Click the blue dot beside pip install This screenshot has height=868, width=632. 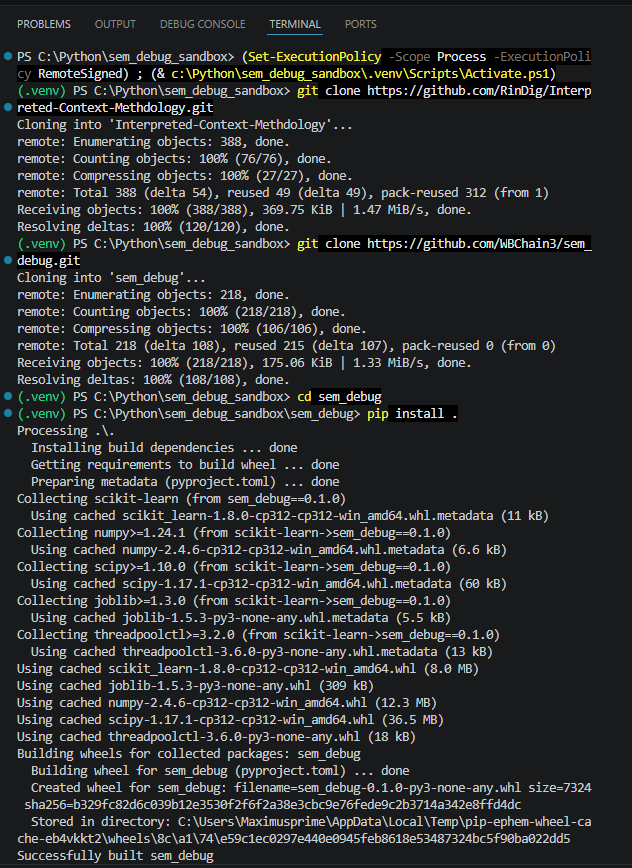(x=8, y=413)
